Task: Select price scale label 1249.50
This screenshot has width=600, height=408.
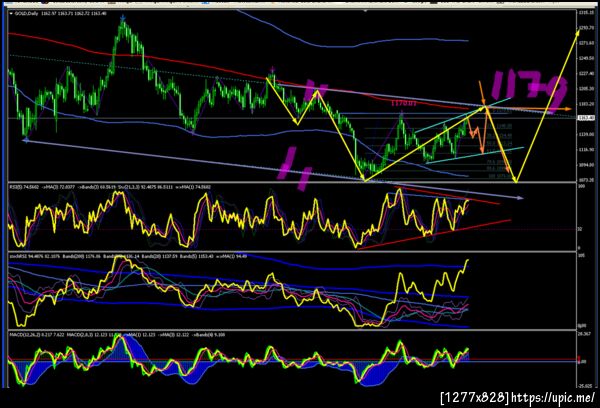Action: pos(587,58)
